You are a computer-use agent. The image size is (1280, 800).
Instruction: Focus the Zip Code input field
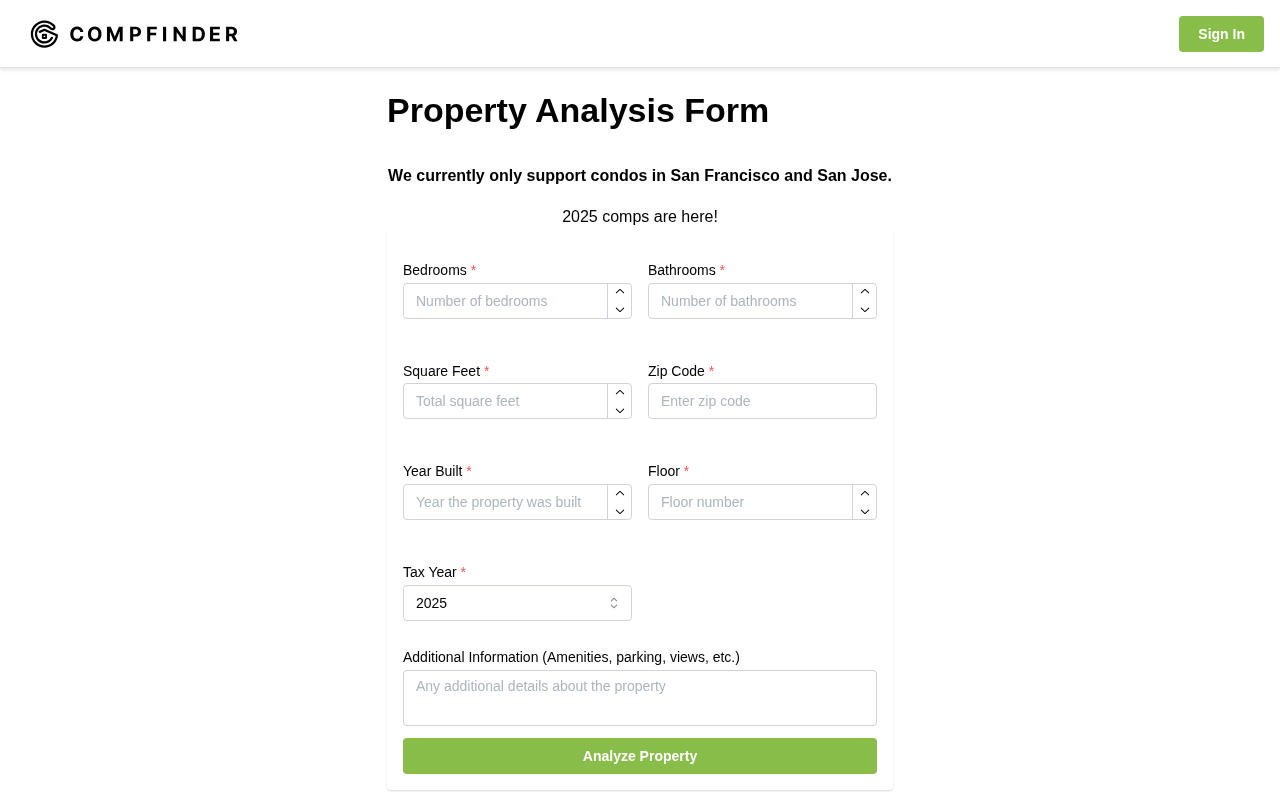coord(762,401)
